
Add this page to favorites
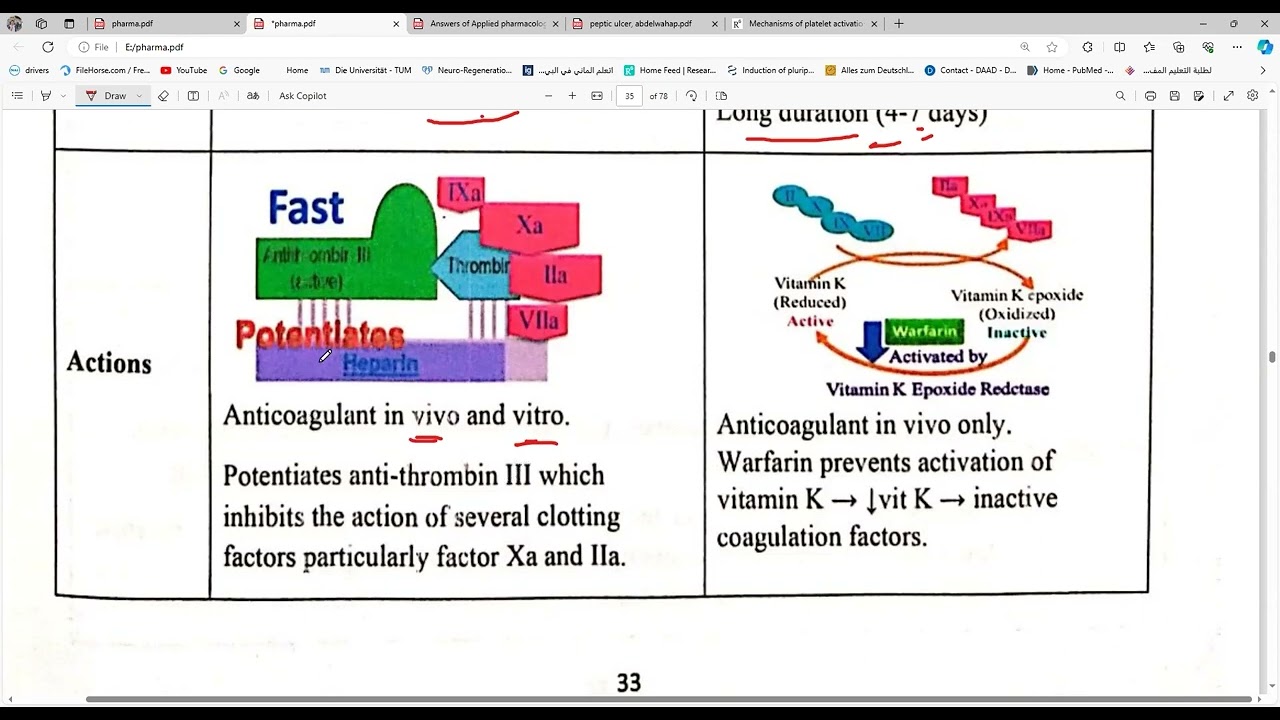(x=1052, y=47)
